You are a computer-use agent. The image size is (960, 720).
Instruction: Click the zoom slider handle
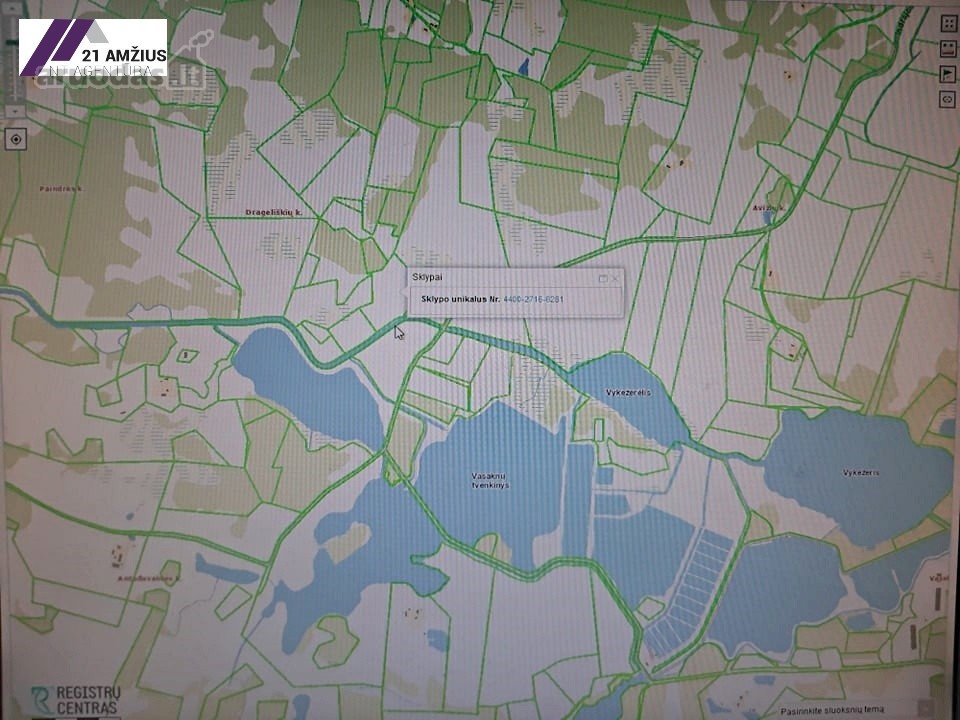pyautogui.click(x=12, y=42)
